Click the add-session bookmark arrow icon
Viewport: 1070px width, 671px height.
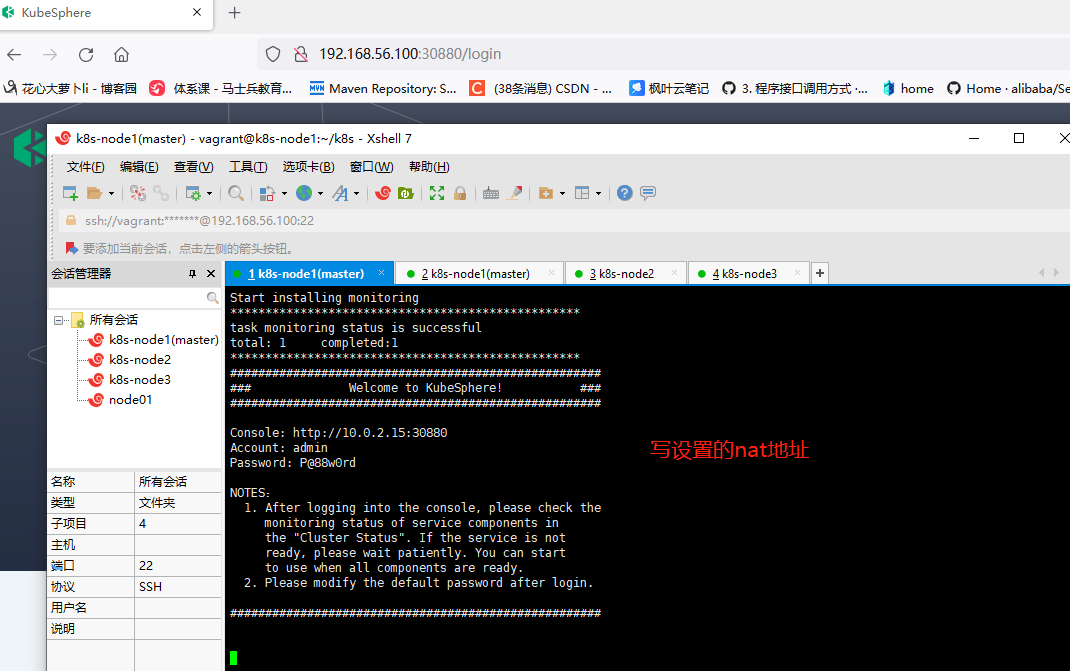pos(72,248)
